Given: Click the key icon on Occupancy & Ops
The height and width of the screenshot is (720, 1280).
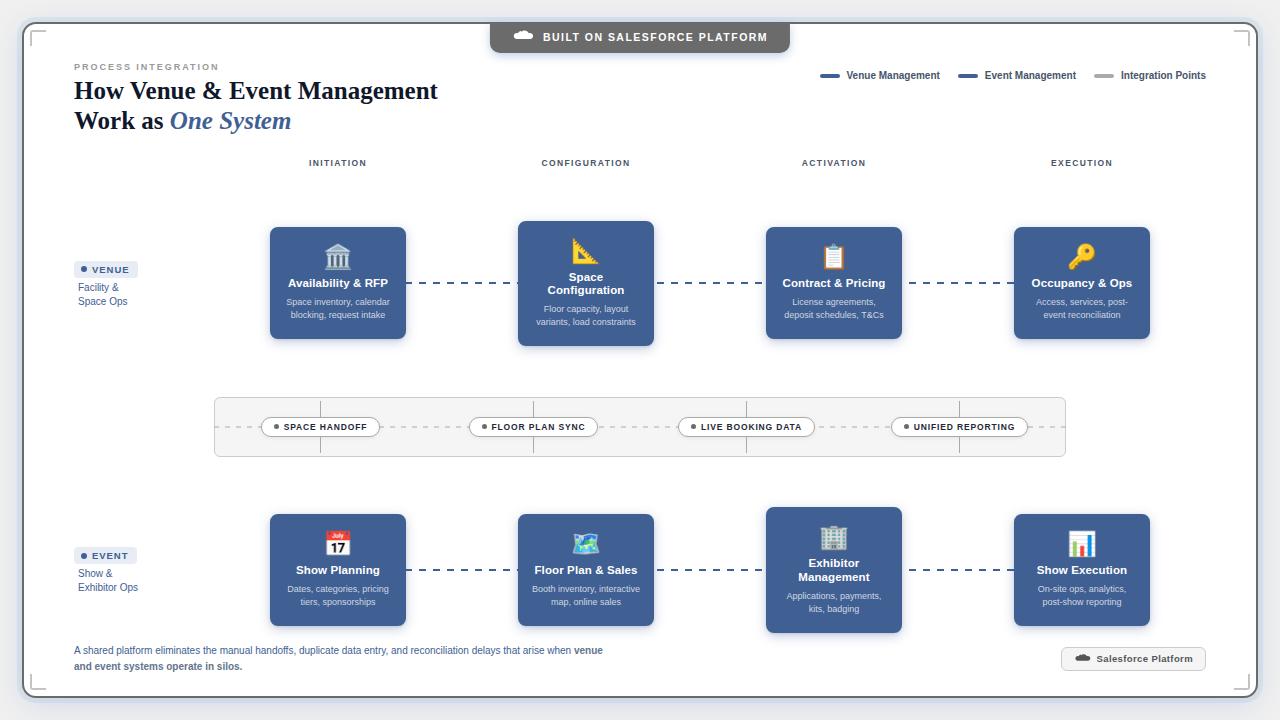Looking at the screenshot, I should 1082,257.
